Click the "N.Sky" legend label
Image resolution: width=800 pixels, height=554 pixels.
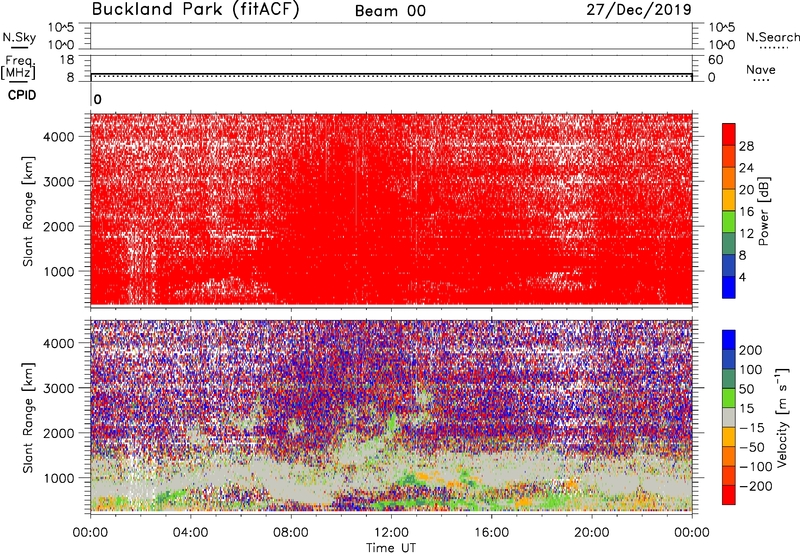(x=19, y=37)
